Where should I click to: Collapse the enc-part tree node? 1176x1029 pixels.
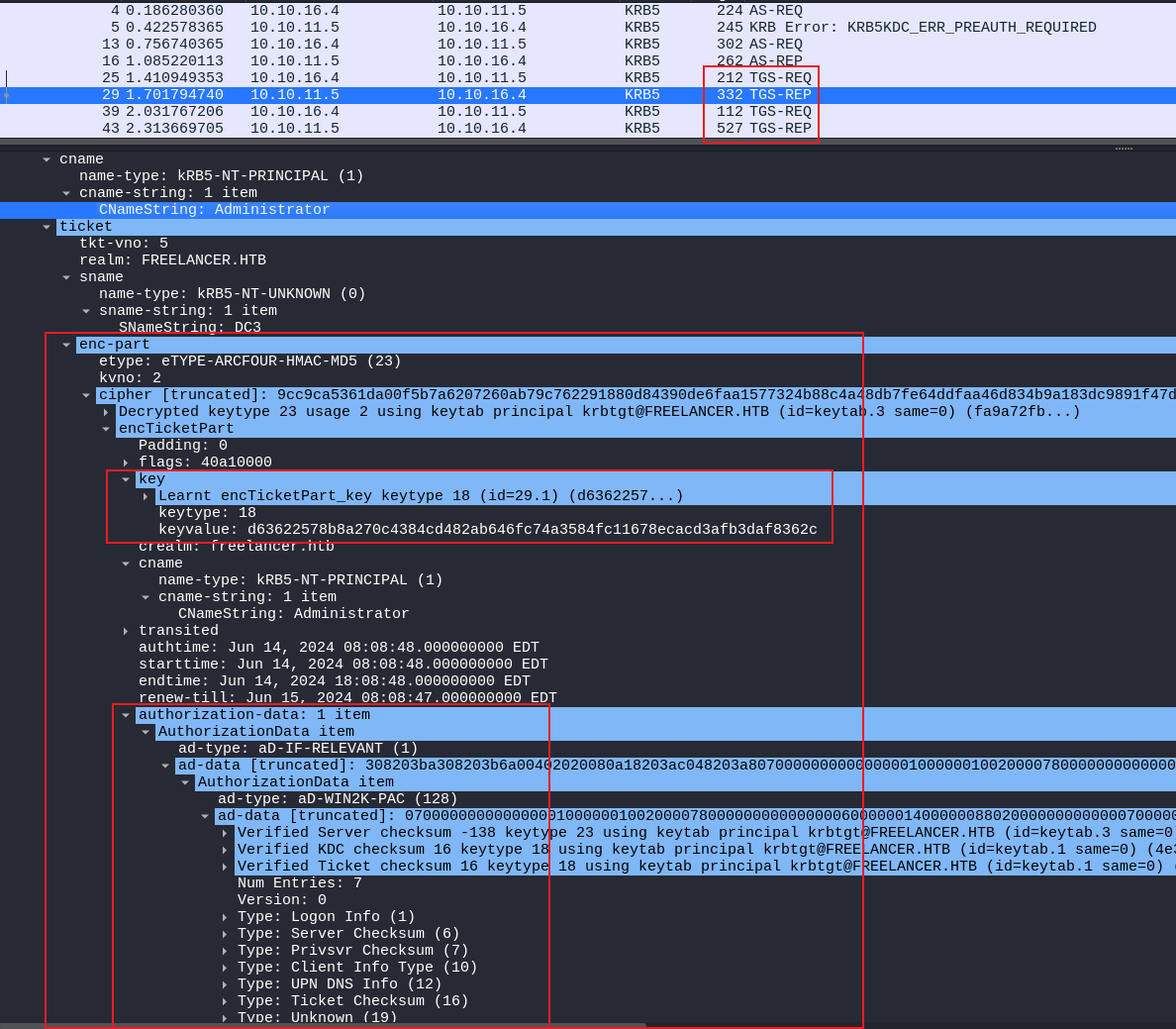pos(66,345)
